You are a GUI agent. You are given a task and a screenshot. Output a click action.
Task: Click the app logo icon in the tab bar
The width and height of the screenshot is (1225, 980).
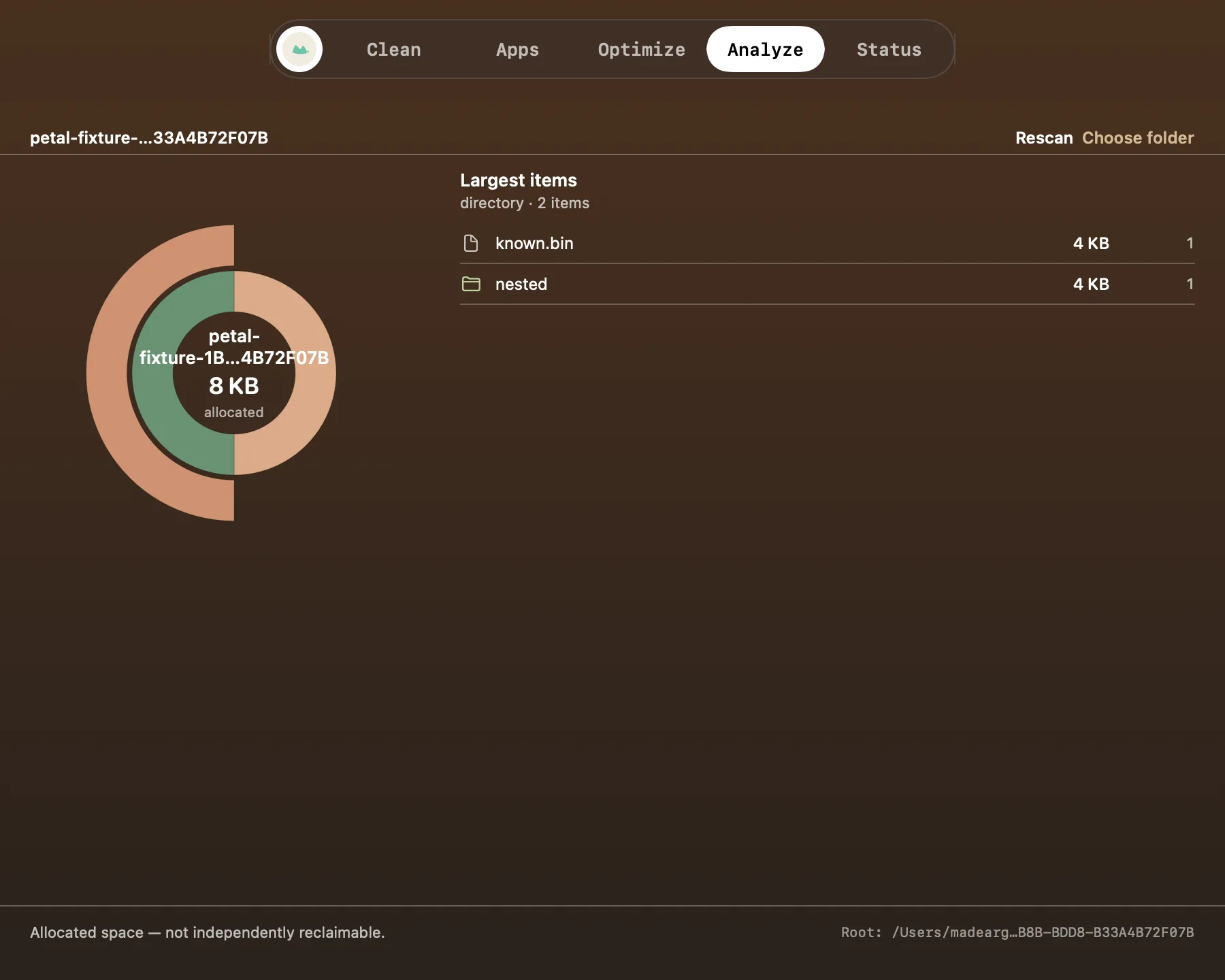click(x=299, y=49)
